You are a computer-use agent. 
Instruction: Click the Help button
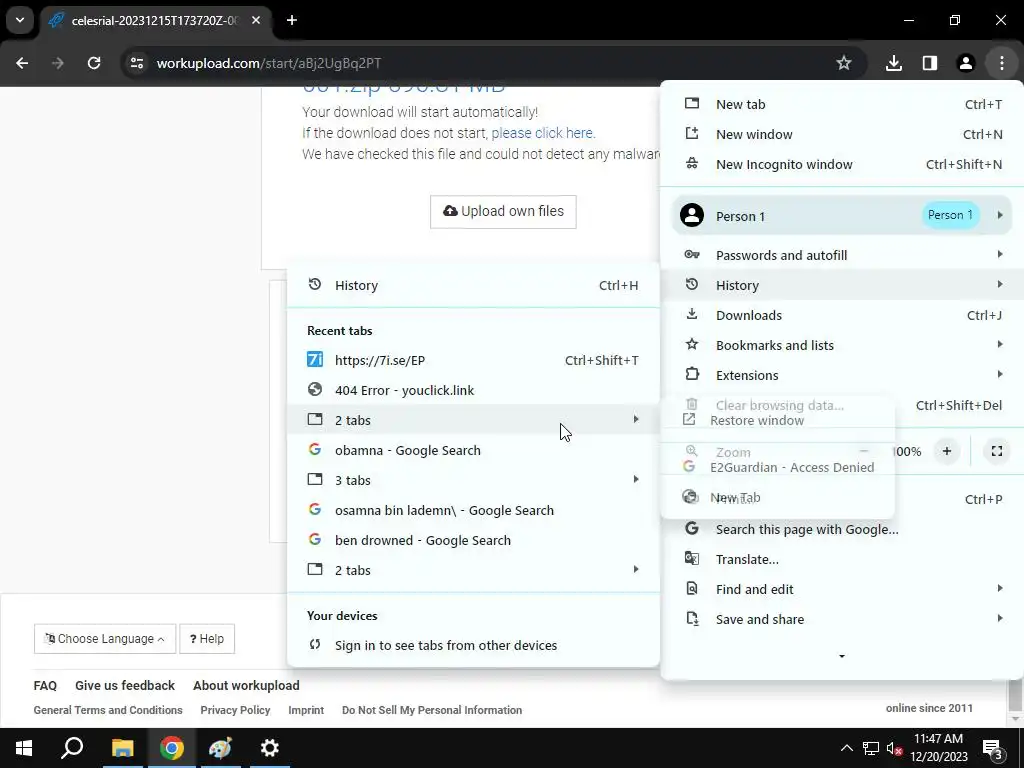click(207, 639)
